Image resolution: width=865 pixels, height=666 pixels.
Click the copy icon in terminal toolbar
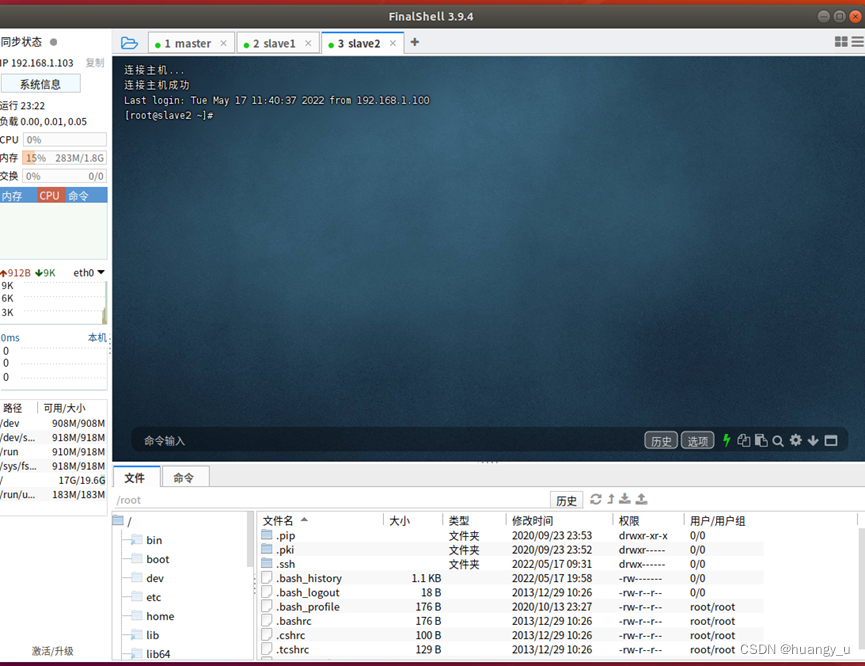[x=744, y=440]
